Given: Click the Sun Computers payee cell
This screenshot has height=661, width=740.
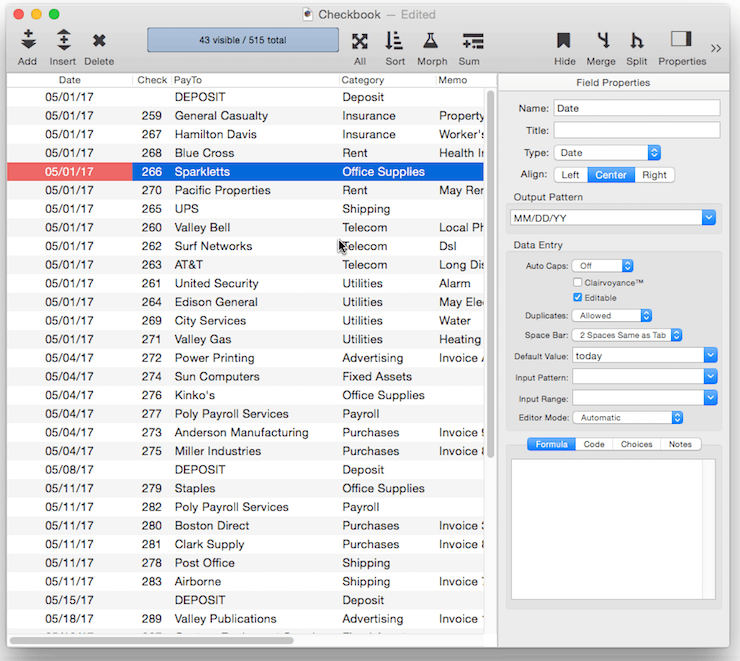Looking at the screenshot, I should [x=217, y=377].
